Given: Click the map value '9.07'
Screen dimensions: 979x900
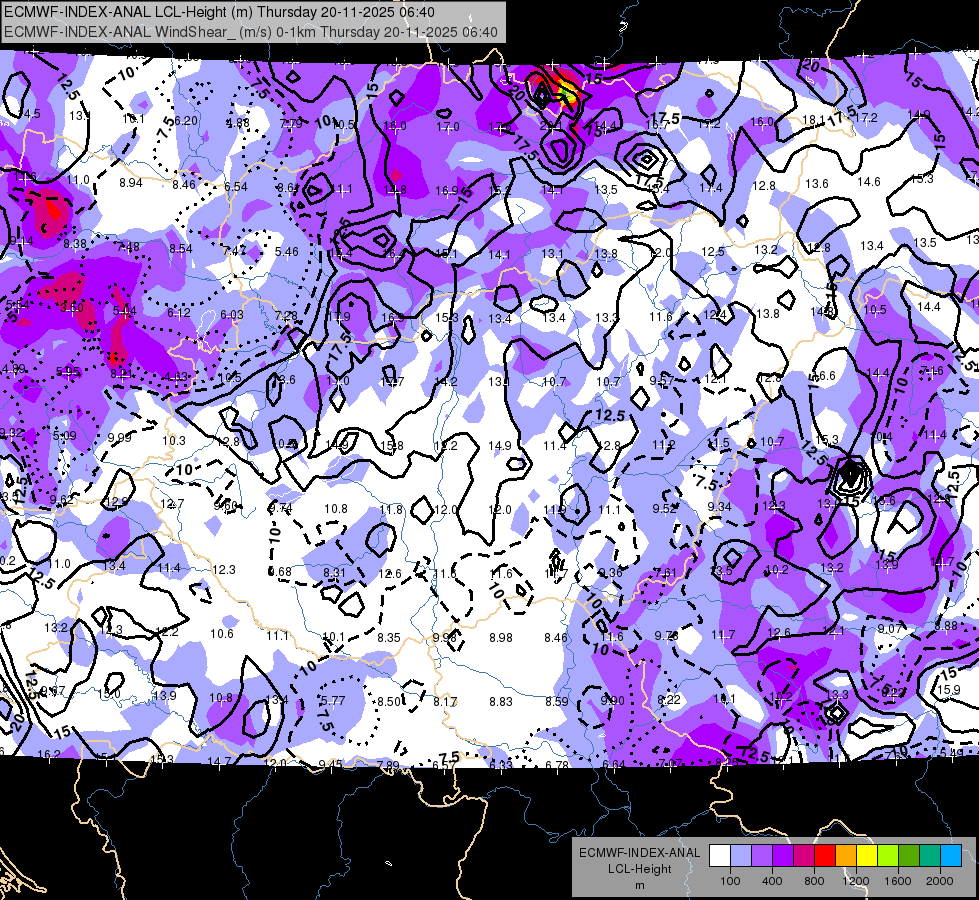Looking at the screenshot, I should [x=889, y=628].
